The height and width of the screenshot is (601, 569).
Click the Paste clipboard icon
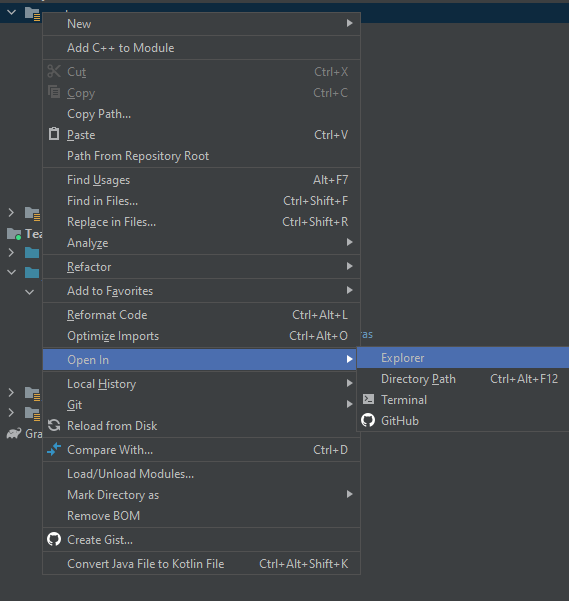(x=54, y=134)
